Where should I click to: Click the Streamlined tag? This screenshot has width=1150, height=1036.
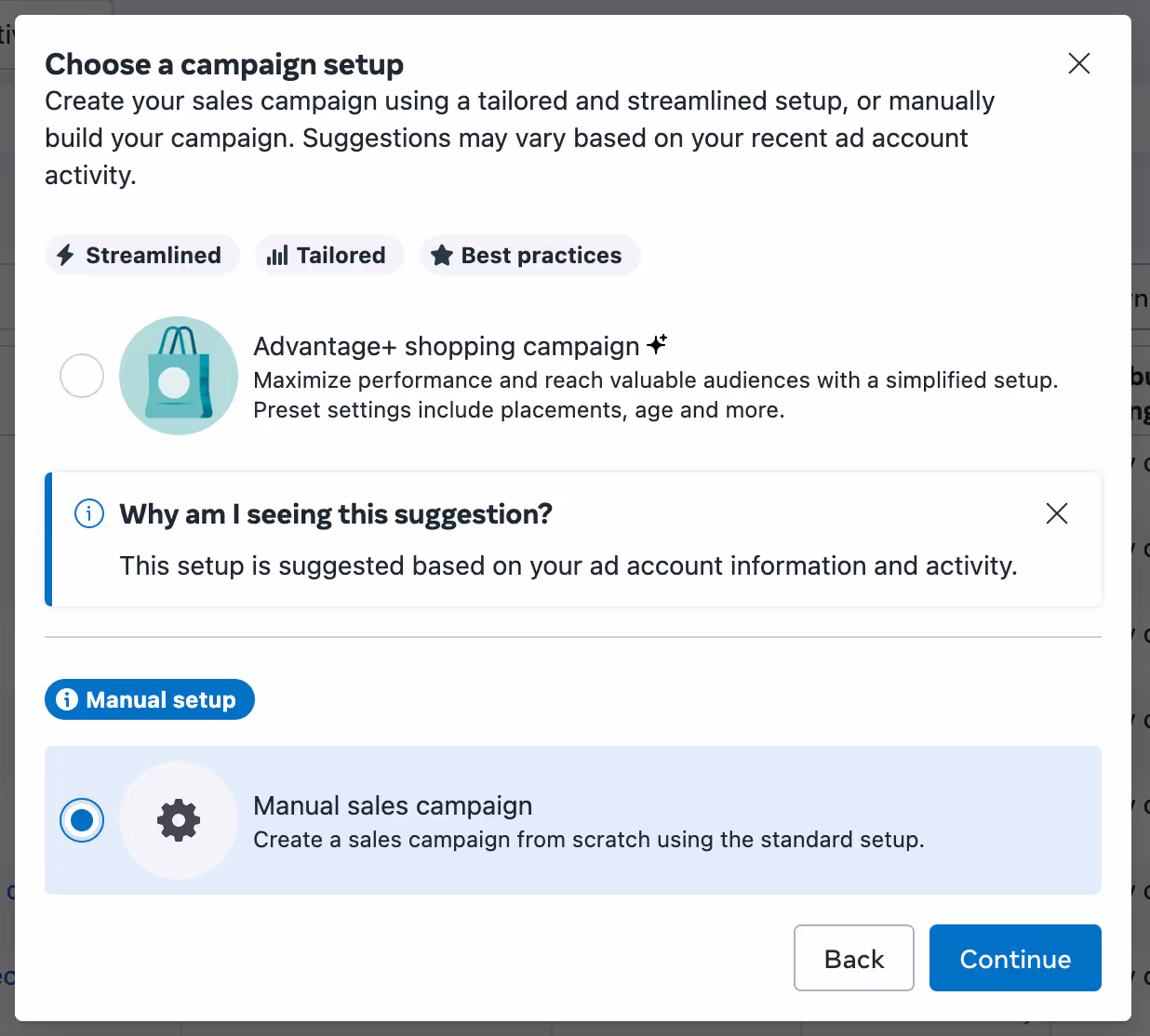coord(142,255)
